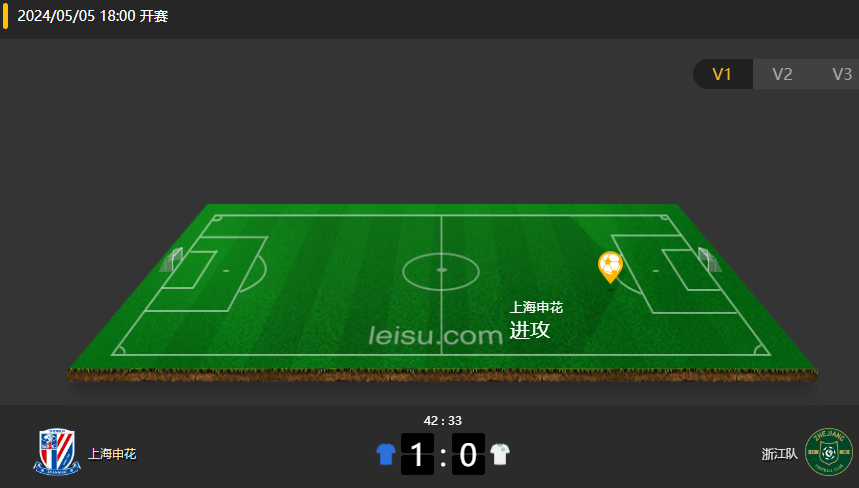Click the away score digit 0
The height and width of the screenshot is (488, 859).
tap(468, 454)
